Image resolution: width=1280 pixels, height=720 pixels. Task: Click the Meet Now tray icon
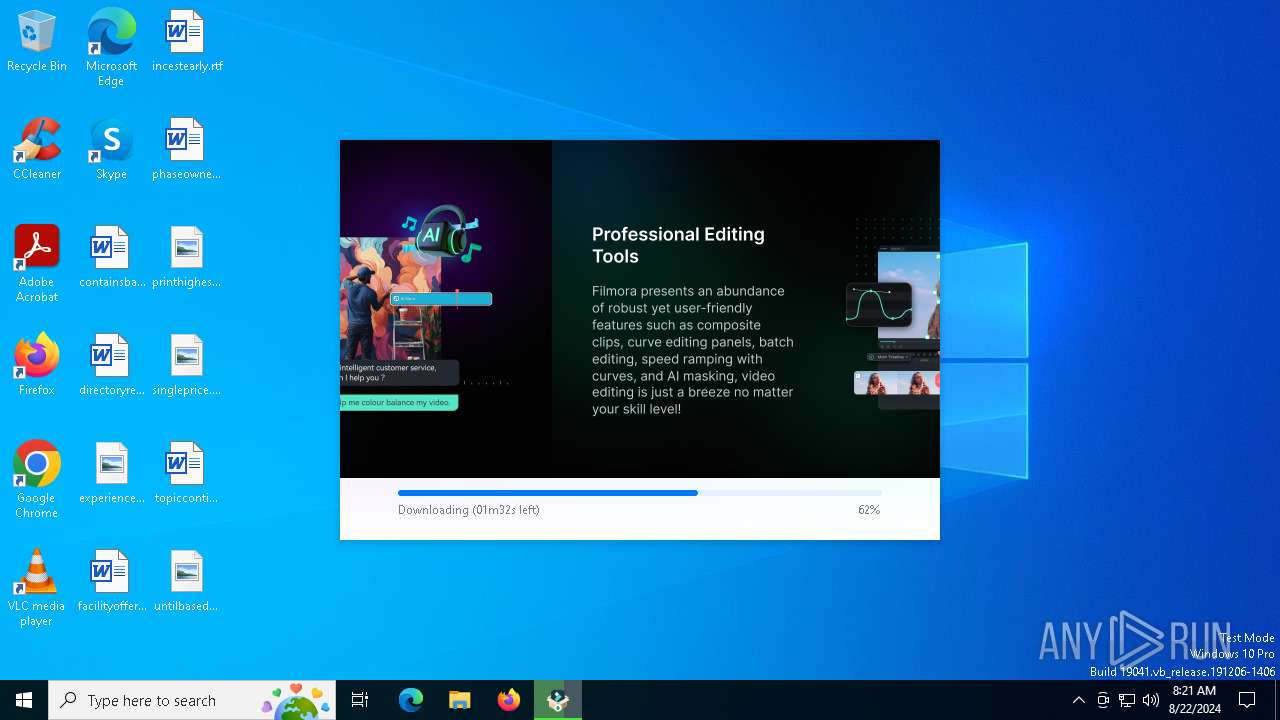(x=1103, y=700)
